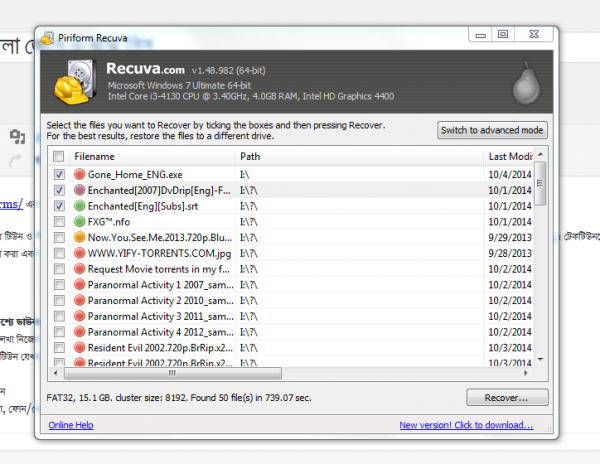The image size is (600, 464).
Task: Click the green status dot beside FXG™.nfo
Action: pyautogui.click(x=79, y=221)
